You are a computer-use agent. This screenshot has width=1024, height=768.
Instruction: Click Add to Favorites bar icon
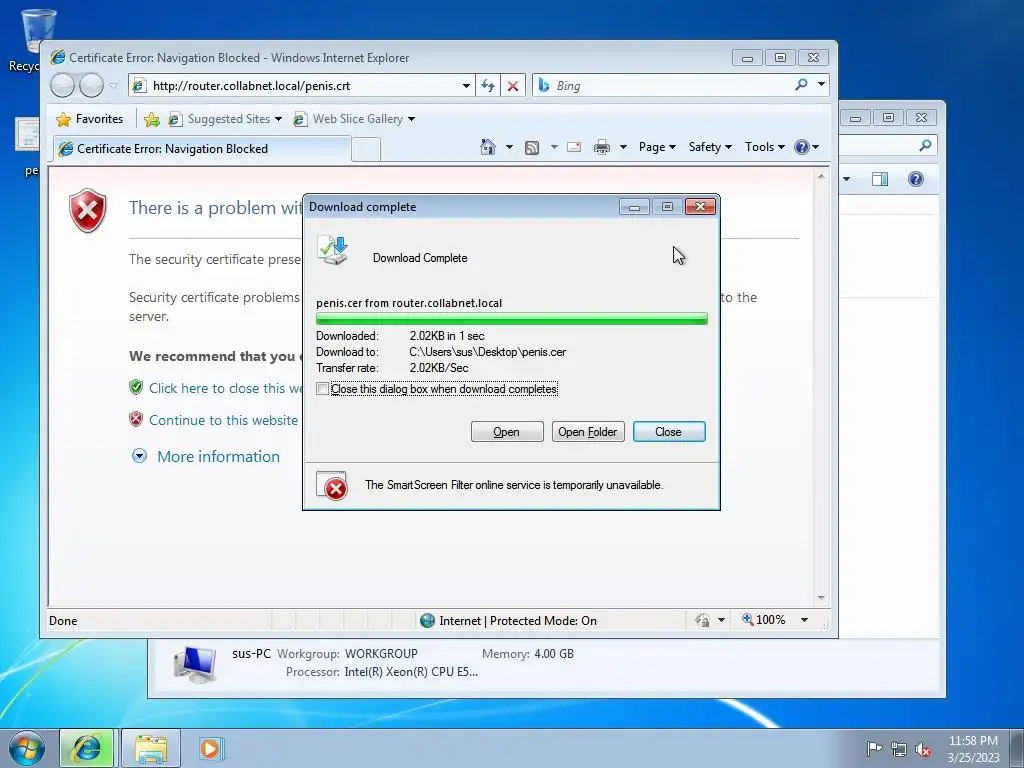tap(152, 119)
